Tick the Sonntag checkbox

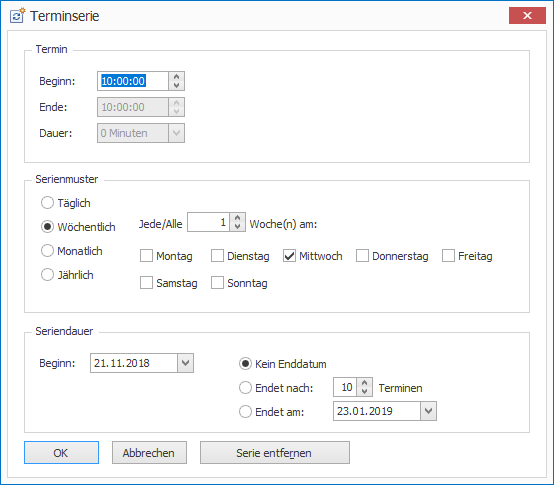point(217,283)
